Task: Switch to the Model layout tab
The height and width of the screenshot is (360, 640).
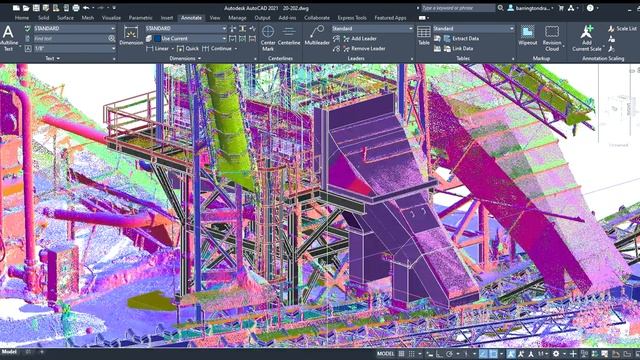Action: pyautogui.click(x=9, y=352)
